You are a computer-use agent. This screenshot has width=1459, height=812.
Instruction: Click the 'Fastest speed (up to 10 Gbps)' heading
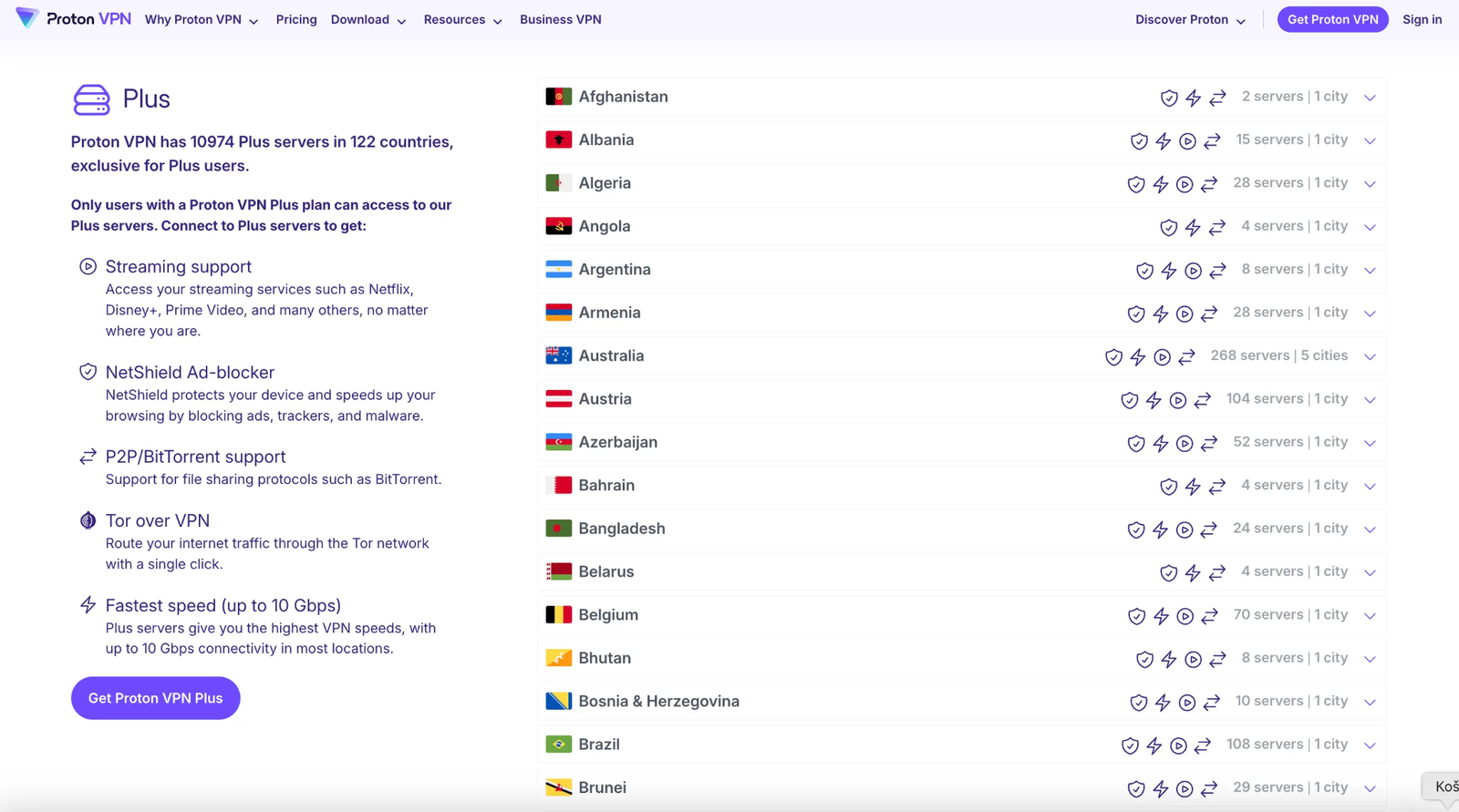pos(223,605)
